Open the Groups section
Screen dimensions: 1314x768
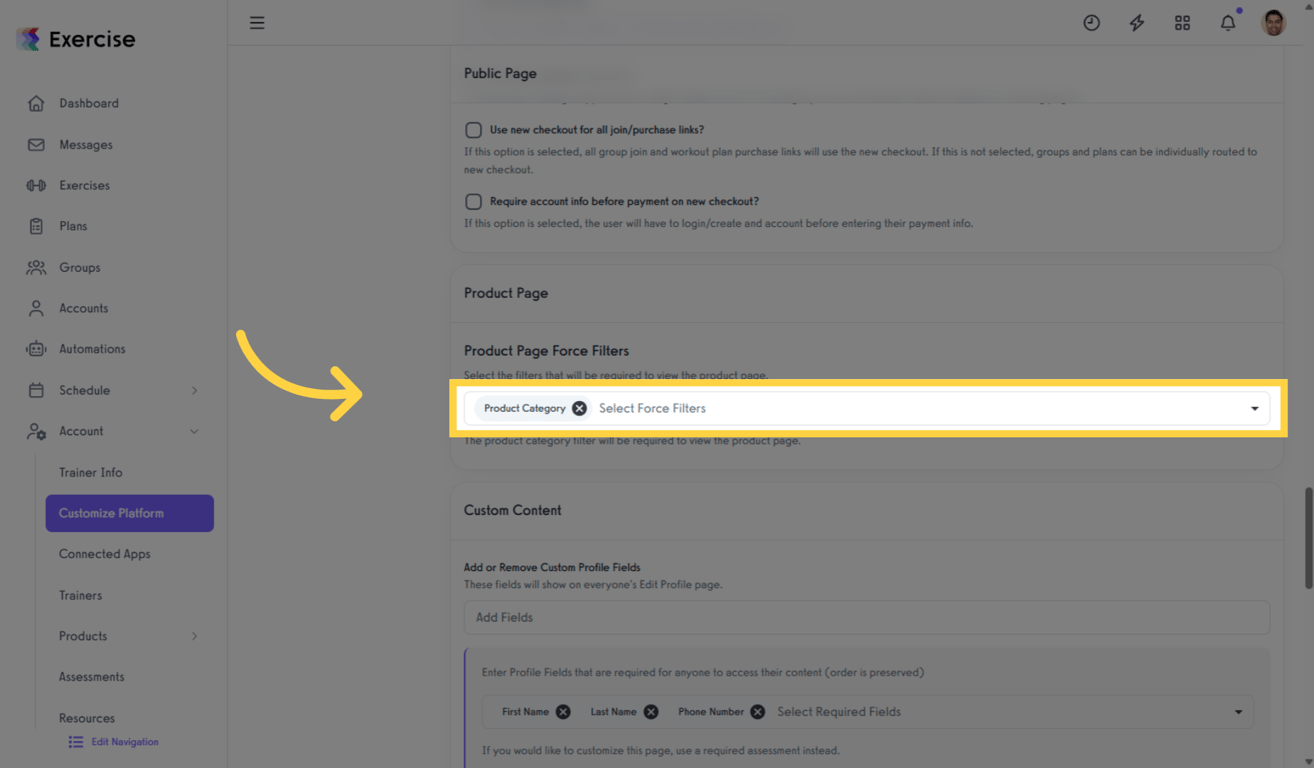click(x=81, y=267)
